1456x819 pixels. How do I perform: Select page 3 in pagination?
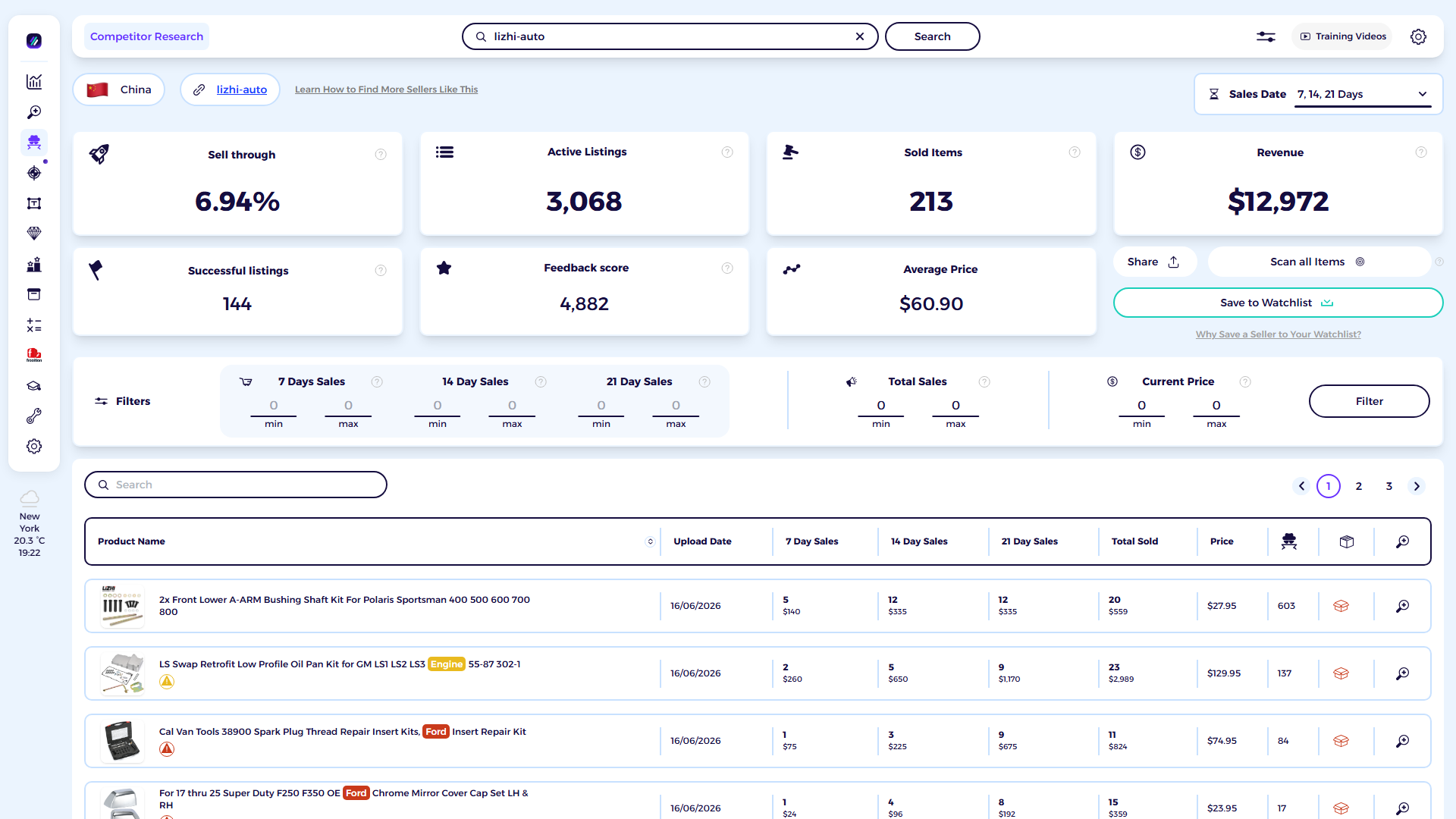tap(1389, 486)
